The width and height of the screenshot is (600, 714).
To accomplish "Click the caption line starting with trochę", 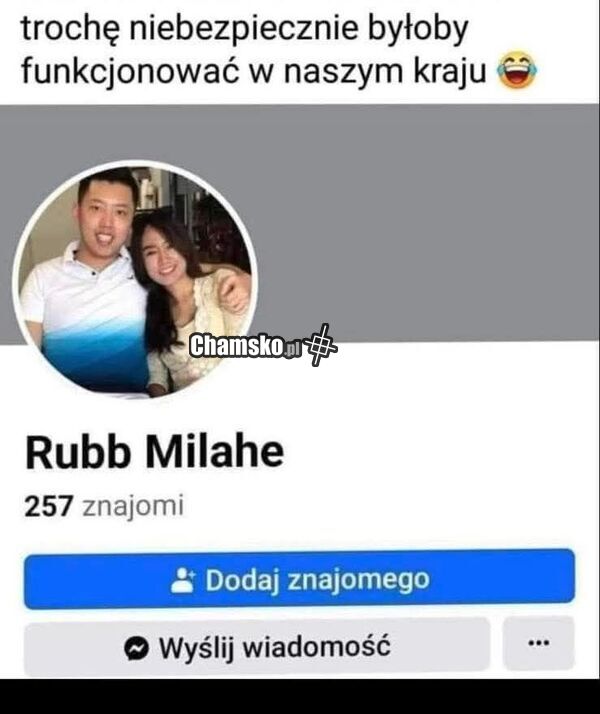I will click(x=244, y=28).
